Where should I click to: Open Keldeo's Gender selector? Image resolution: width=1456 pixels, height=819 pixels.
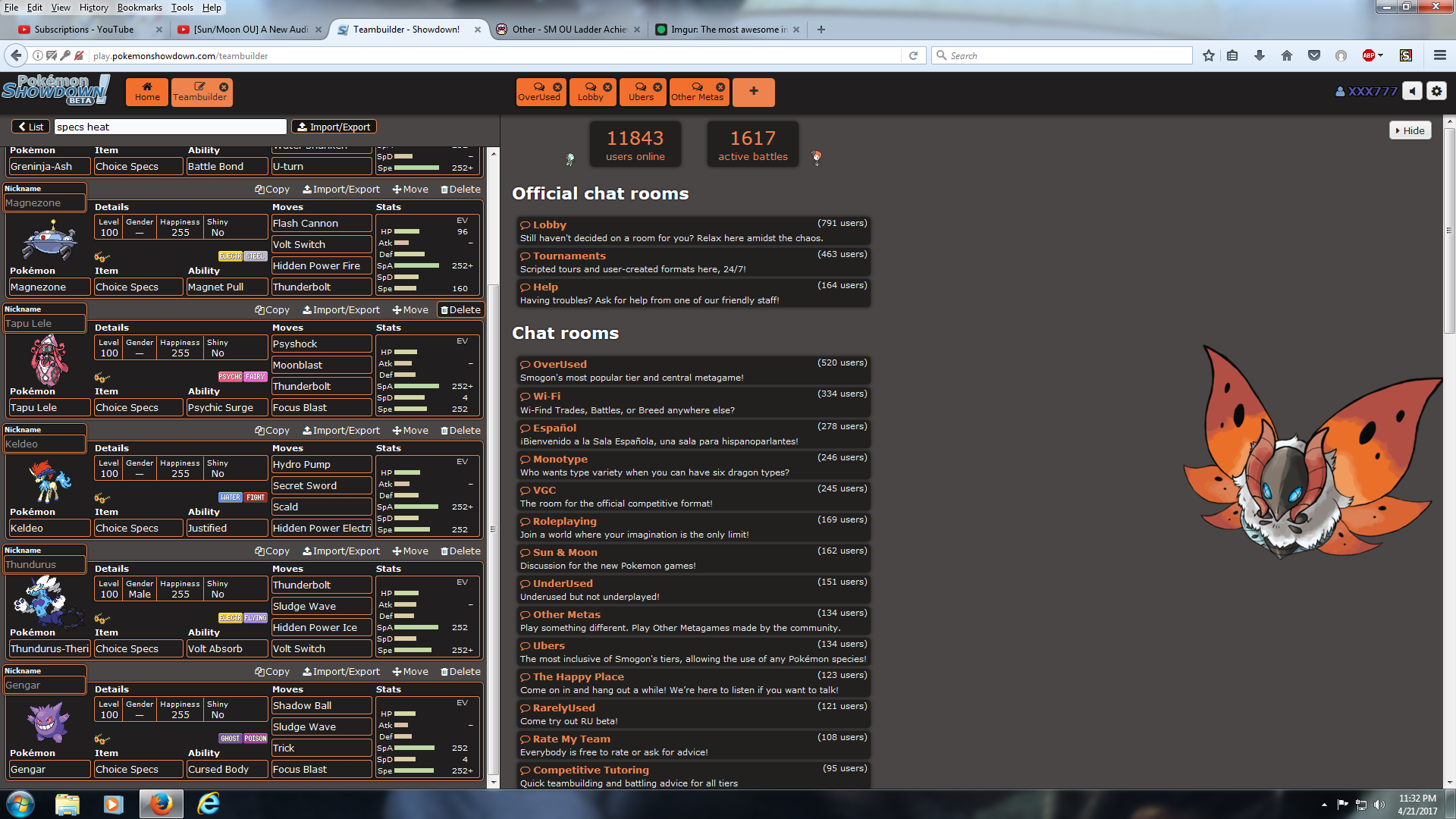pos(140,469)
